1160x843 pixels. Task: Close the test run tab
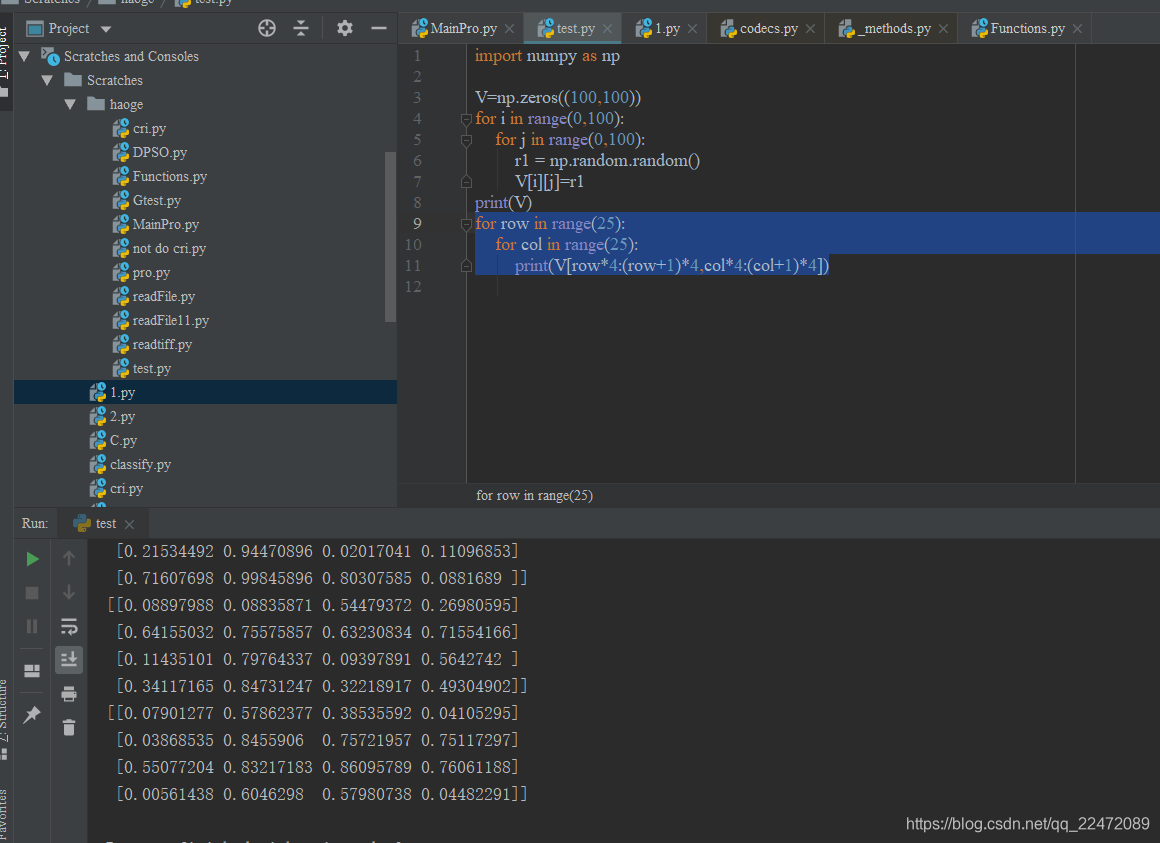(129, 524)
